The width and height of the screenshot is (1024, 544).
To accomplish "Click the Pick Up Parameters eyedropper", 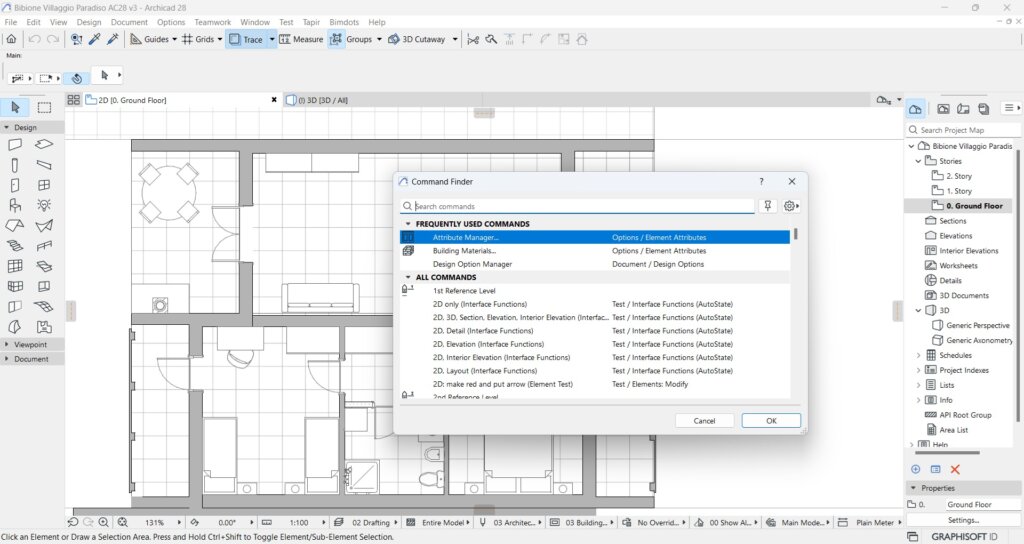I will [95, 39].
